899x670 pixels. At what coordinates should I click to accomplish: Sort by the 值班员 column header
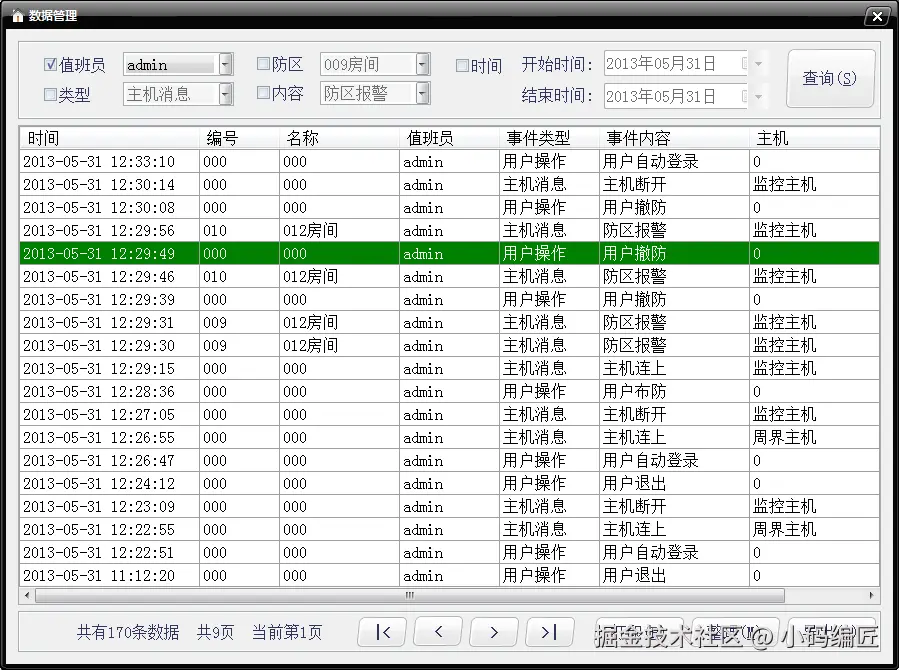pos(449,138)
